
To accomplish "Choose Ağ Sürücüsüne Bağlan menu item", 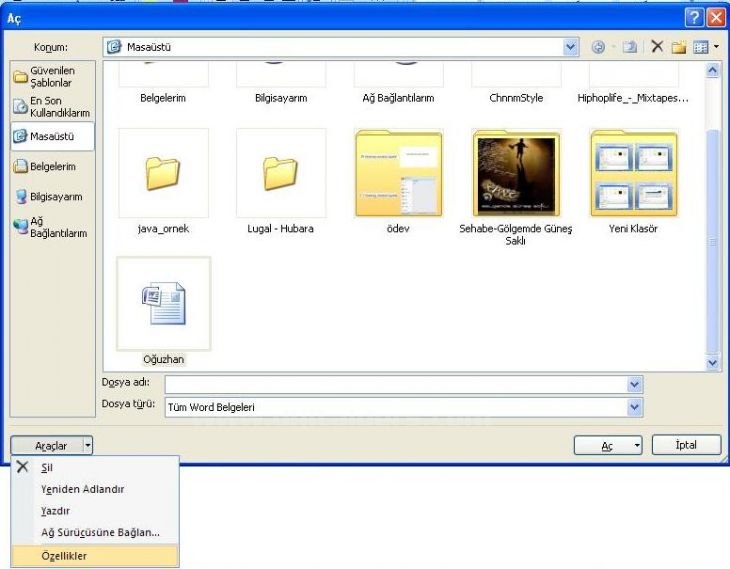I will [95, 532].
